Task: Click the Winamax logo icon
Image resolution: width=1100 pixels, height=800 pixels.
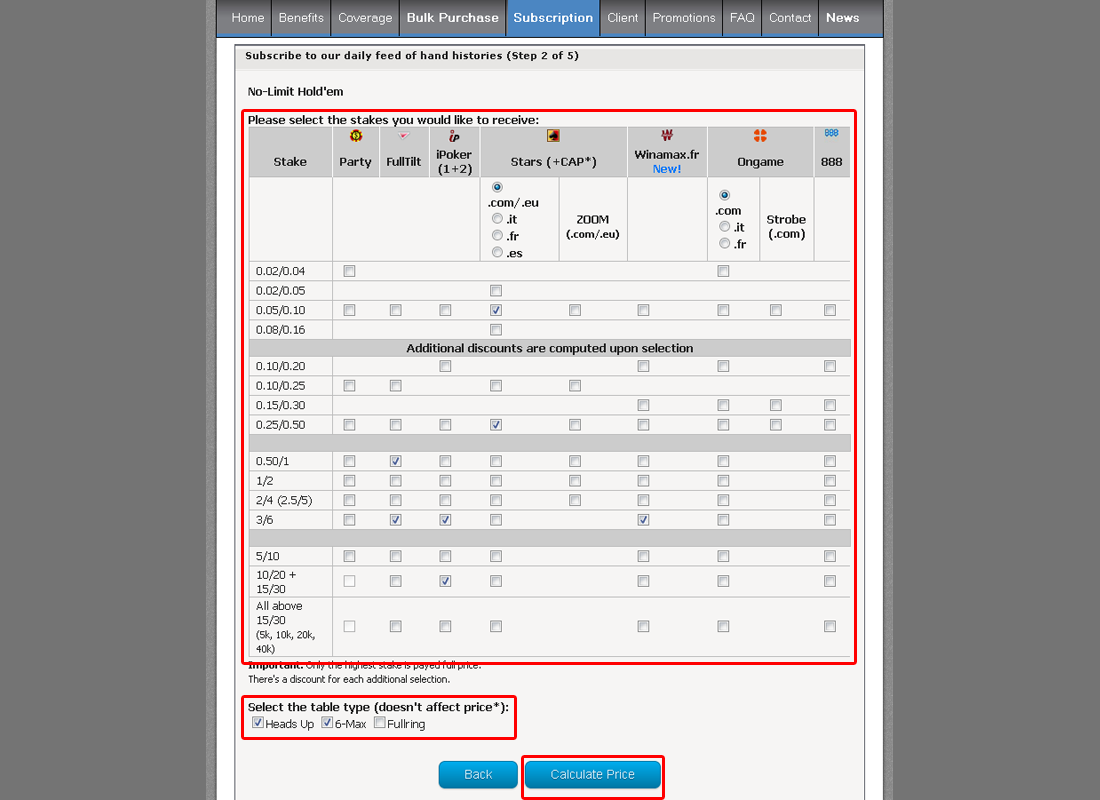Action: (667, 136)
